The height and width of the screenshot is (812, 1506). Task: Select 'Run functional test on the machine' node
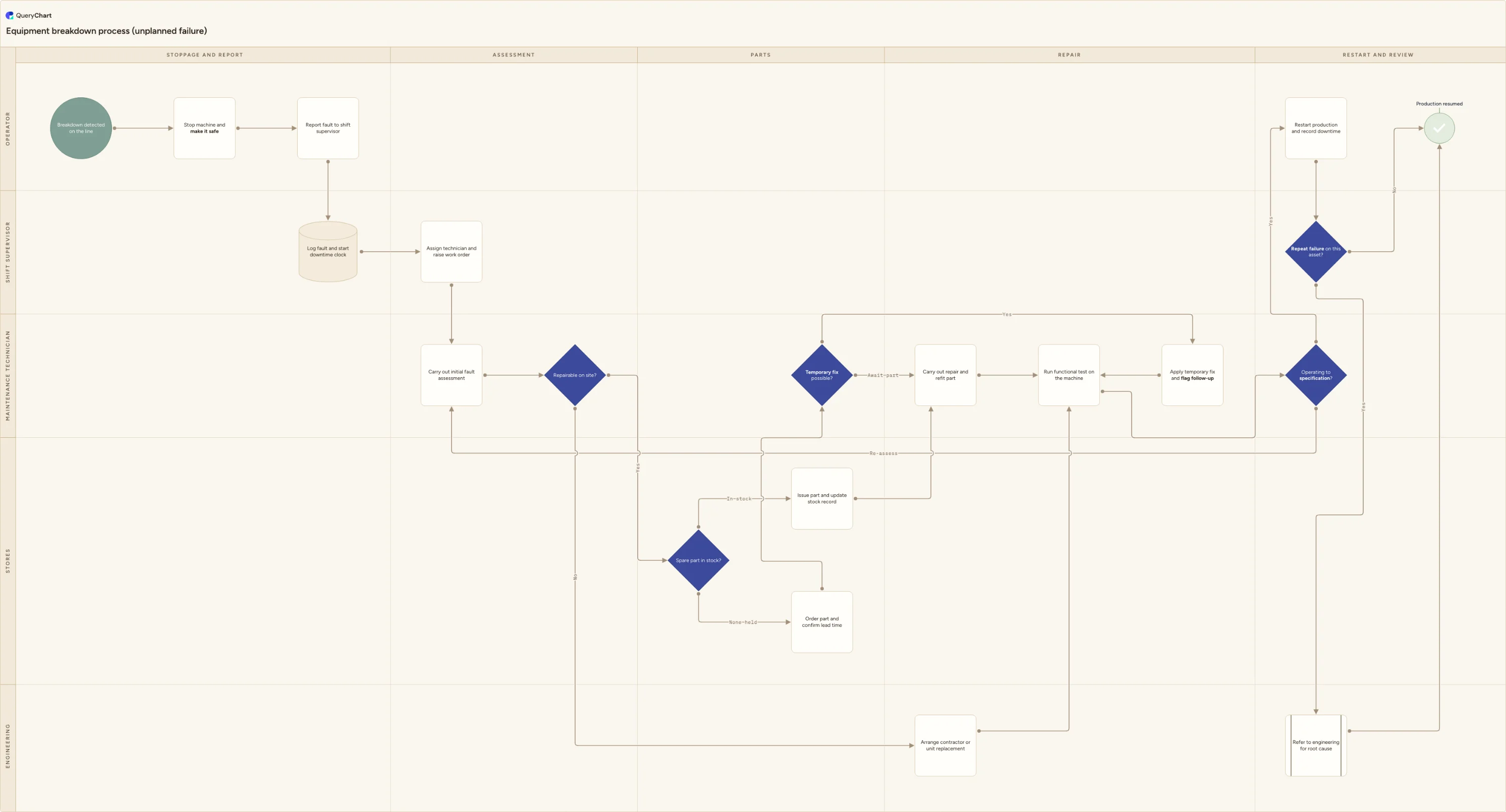point(1069,375)
